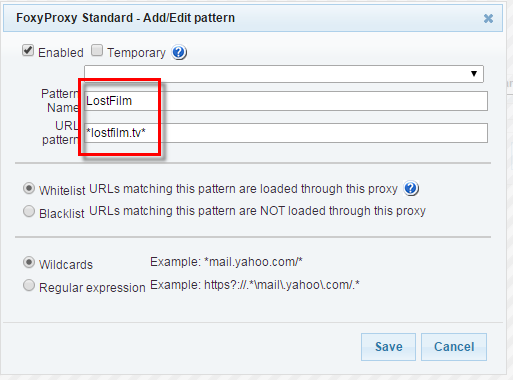The height and width of the screenshot is (380, 513).
Task: Click the Enabled label text
Action: tap(61, 53)
